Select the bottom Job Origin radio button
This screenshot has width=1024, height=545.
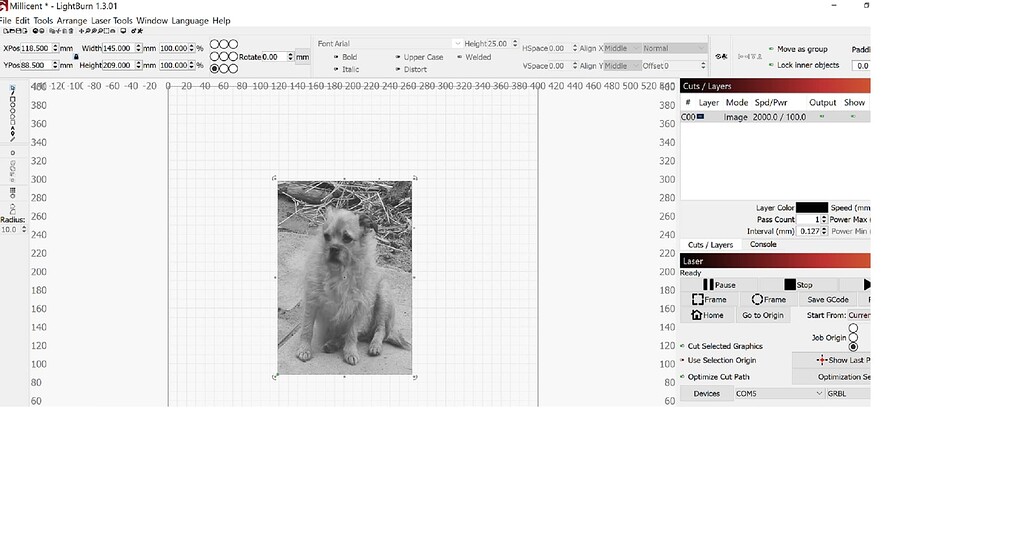853,347
